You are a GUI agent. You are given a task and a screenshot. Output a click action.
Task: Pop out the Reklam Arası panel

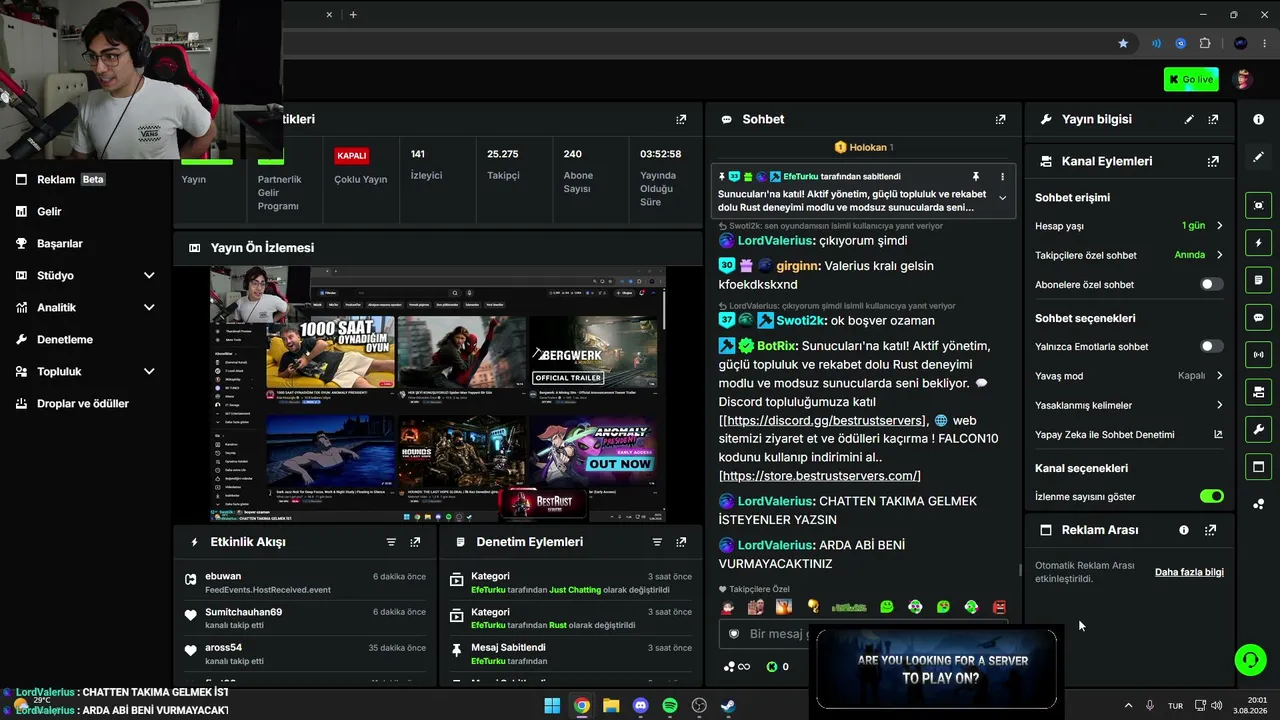point(1210,530)
